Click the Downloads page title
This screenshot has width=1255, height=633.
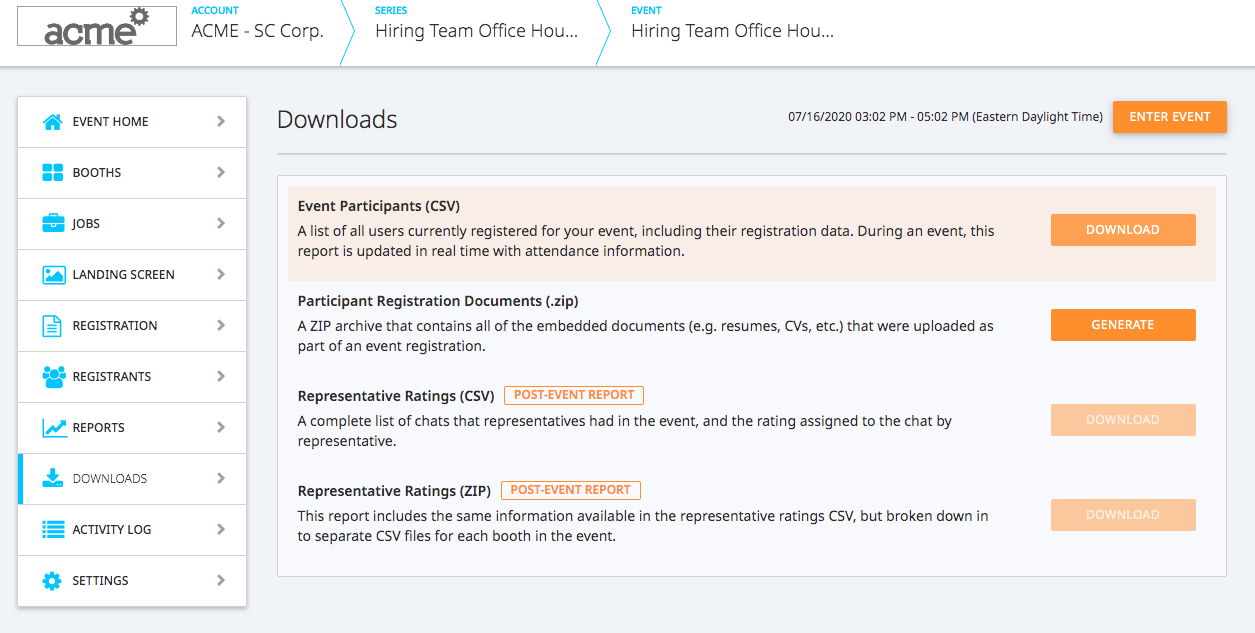337,120
